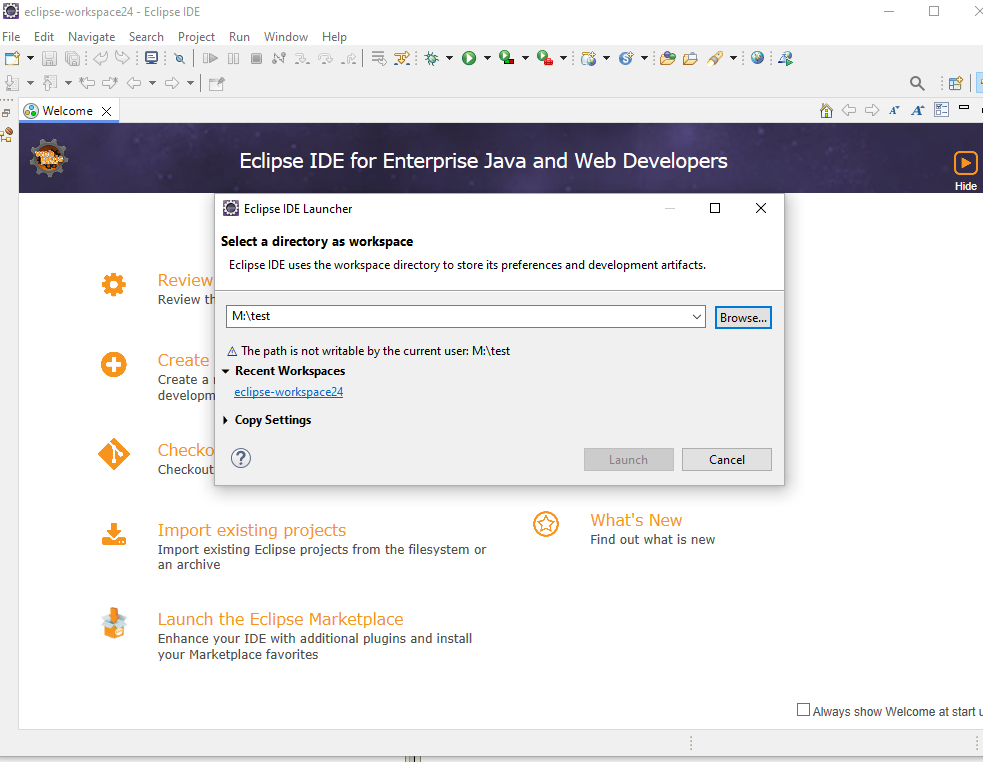Image resolution: width=983 pixels, height=762 pixels.
Task: Open the Project menu
Action: [x=196, y=37]
